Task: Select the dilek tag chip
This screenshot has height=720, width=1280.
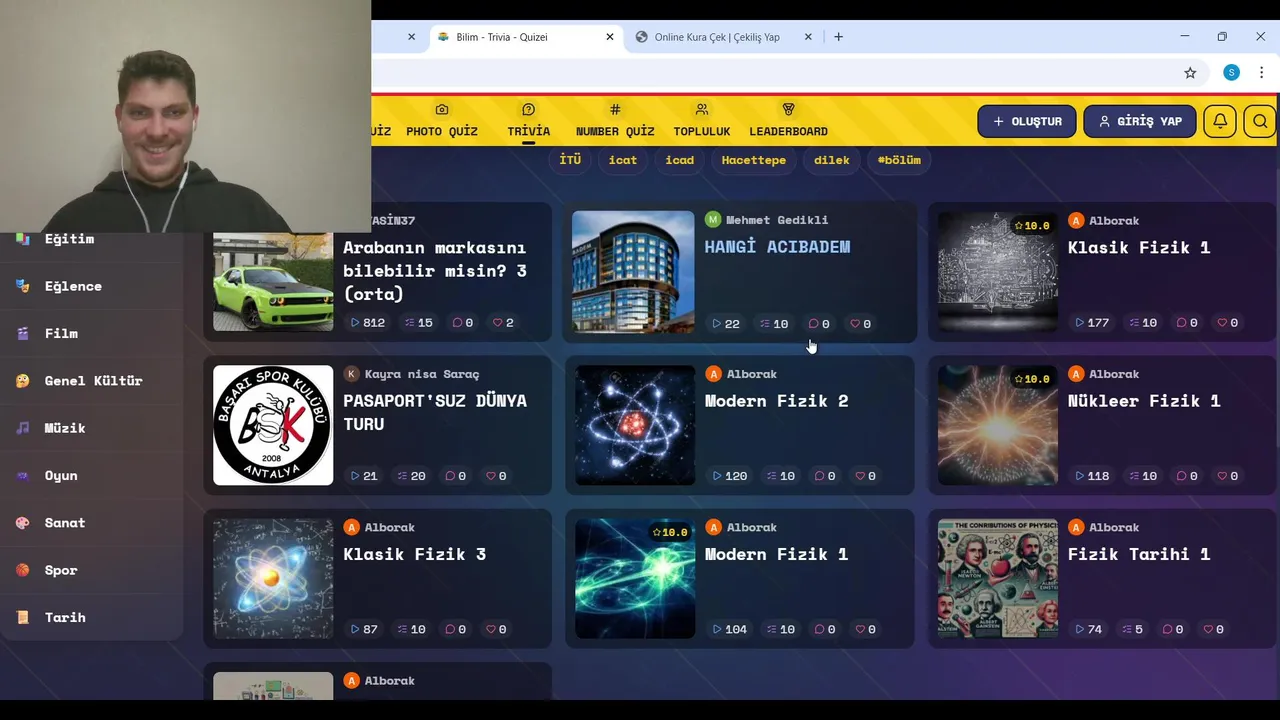Action: coord(832,160)
